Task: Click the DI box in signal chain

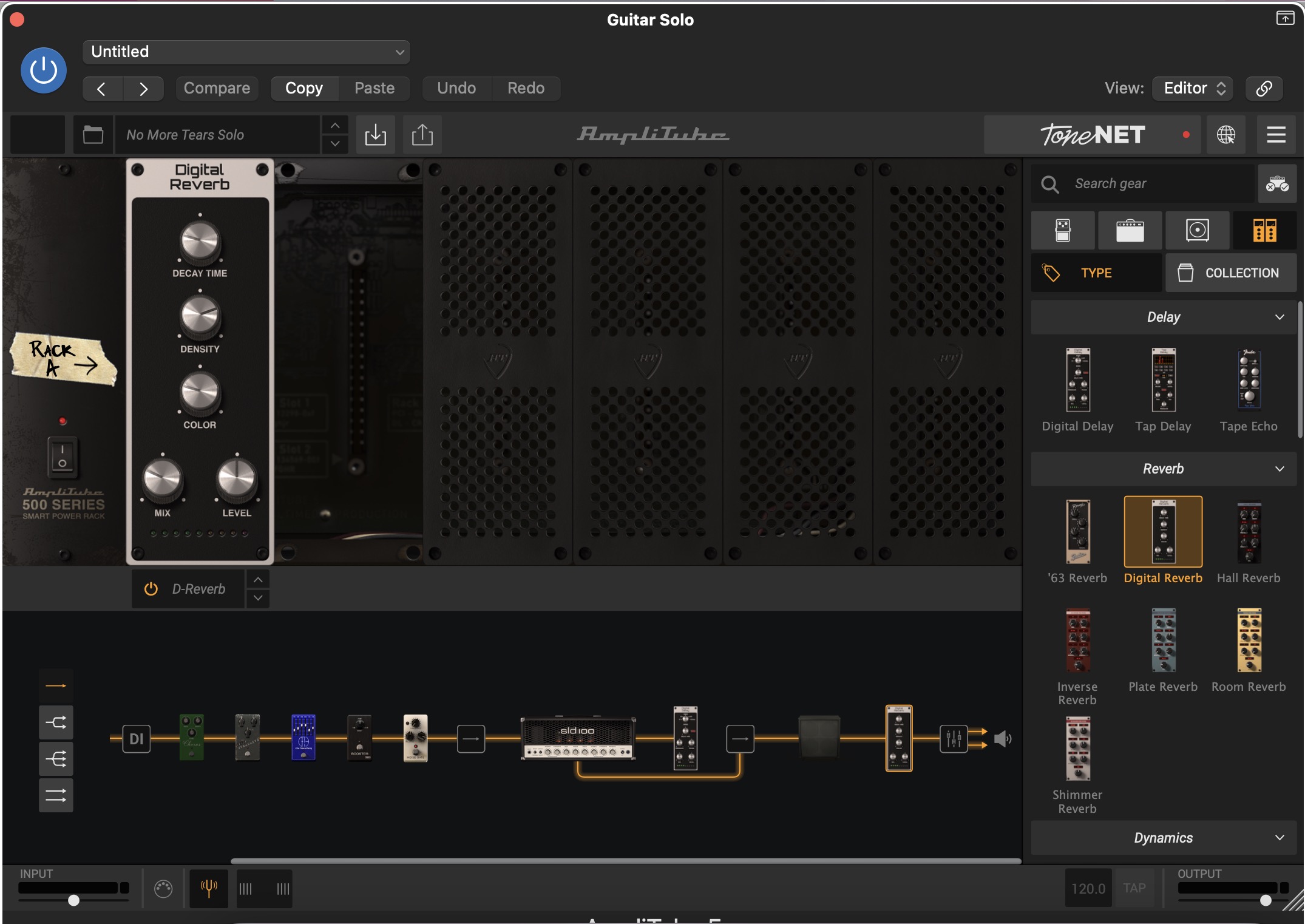Action: [136, 739]
